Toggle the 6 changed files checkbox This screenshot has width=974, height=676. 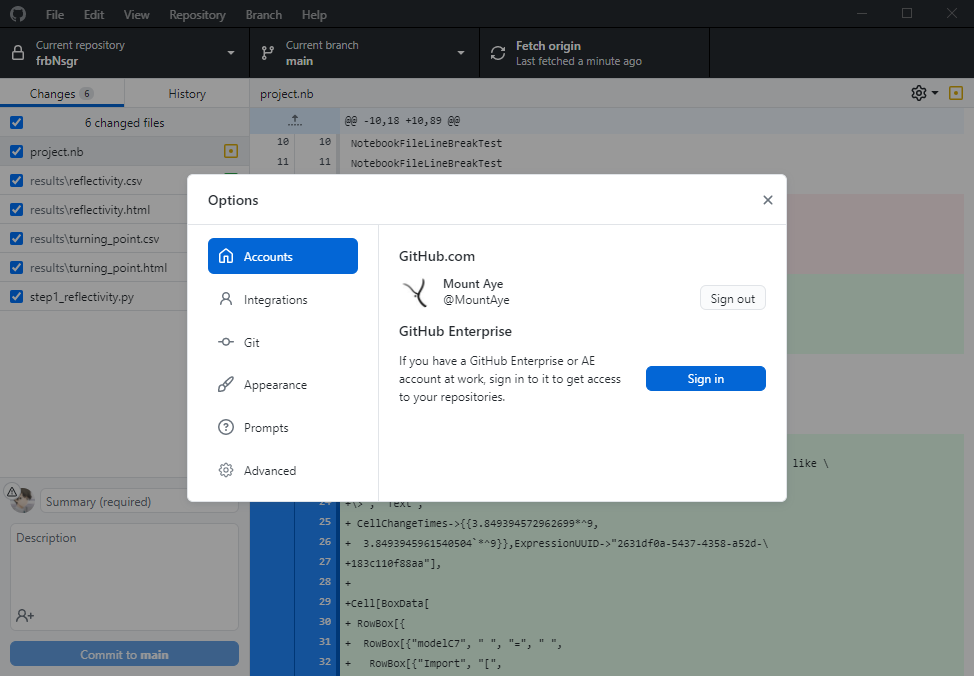(16, 122)
